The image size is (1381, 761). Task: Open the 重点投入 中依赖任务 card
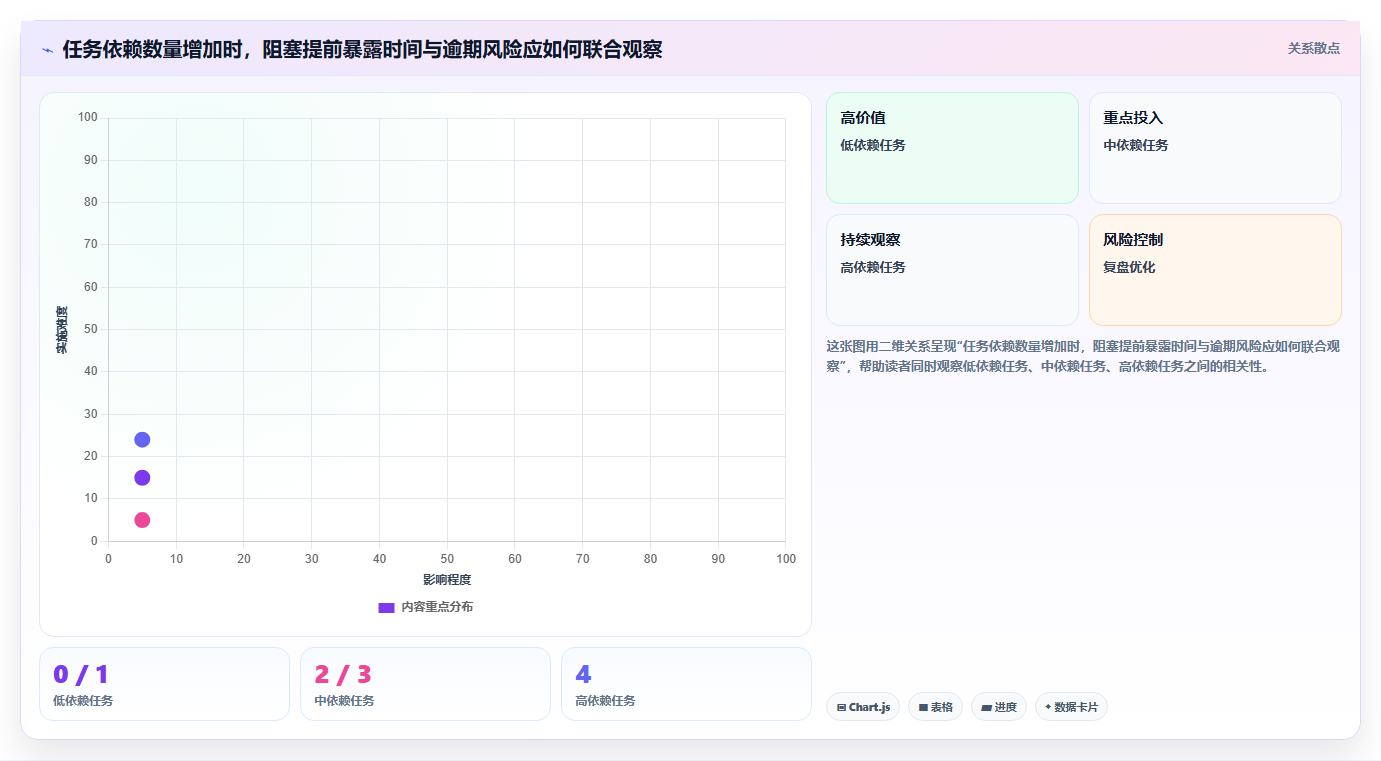click(1215, 148)
